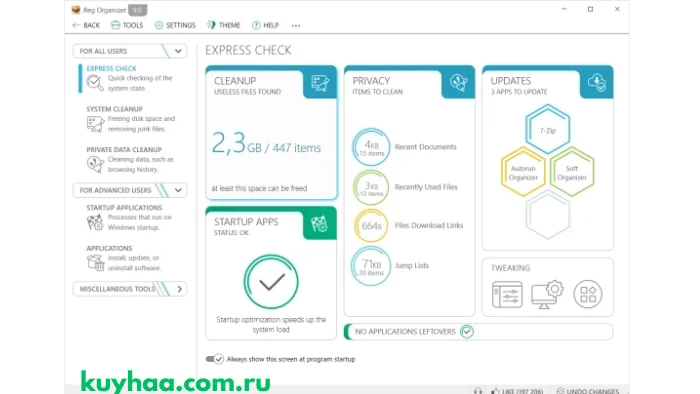The image size is (700, 394).
Task: Click the first Tweaking settings-list icon
Action: coord(507,294)
